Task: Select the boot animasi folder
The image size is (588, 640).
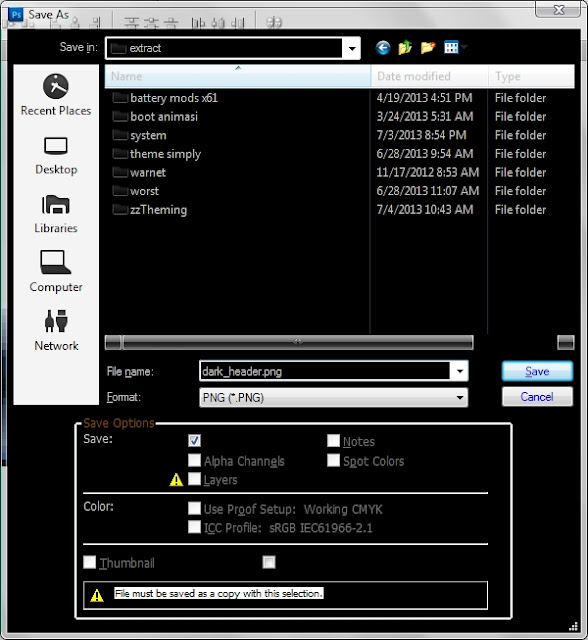Action: [x=155, y=117]
